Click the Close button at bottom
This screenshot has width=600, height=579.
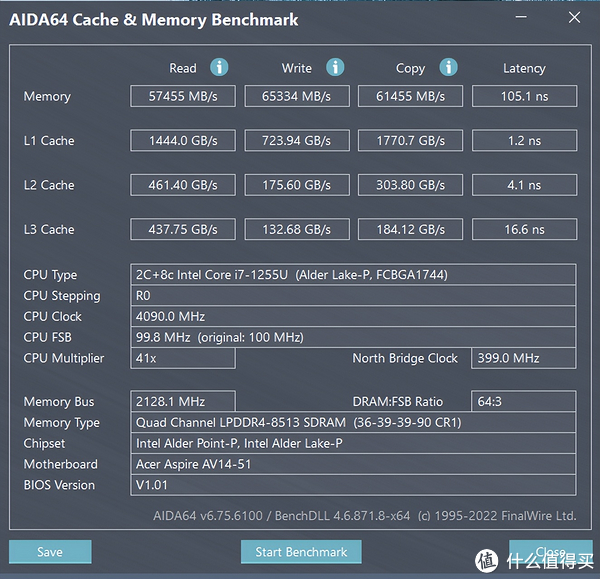pyautogui.click(x=551, y=551)
